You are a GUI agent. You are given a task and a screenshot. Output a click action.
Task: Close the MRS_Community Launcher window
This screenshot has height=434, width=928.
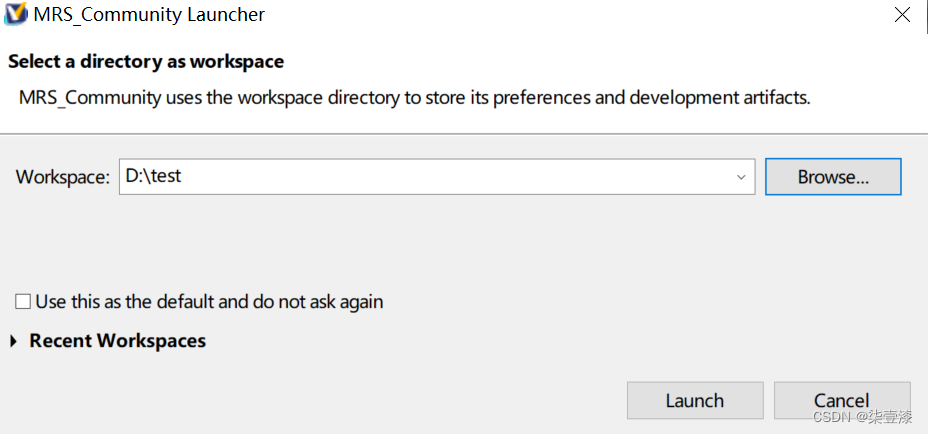[x=903, y=15]
